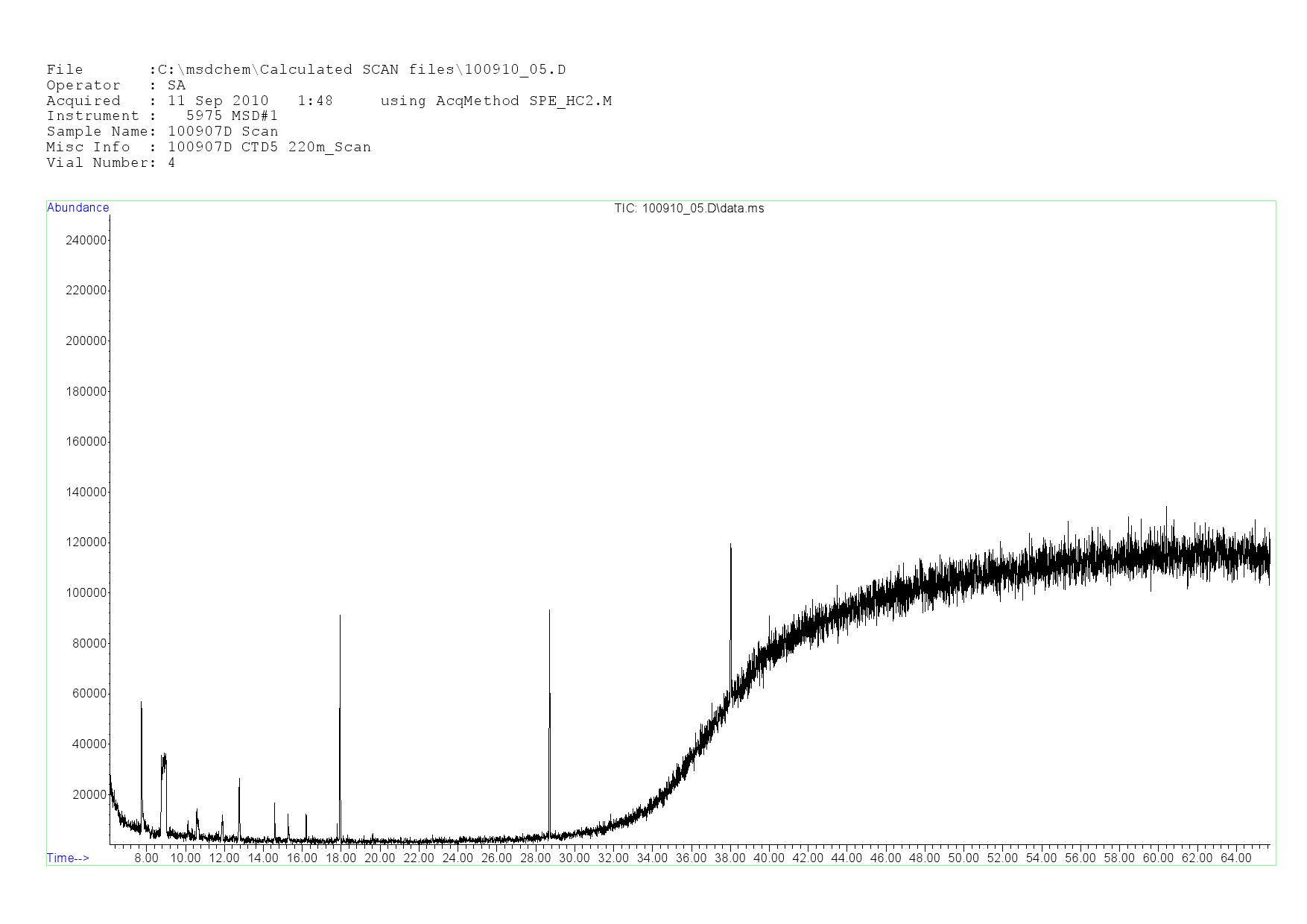Click the 240000 abundance tick label
Viewport: 1307px width, 924px height.
pyautogui.click(x=86, y=240)
